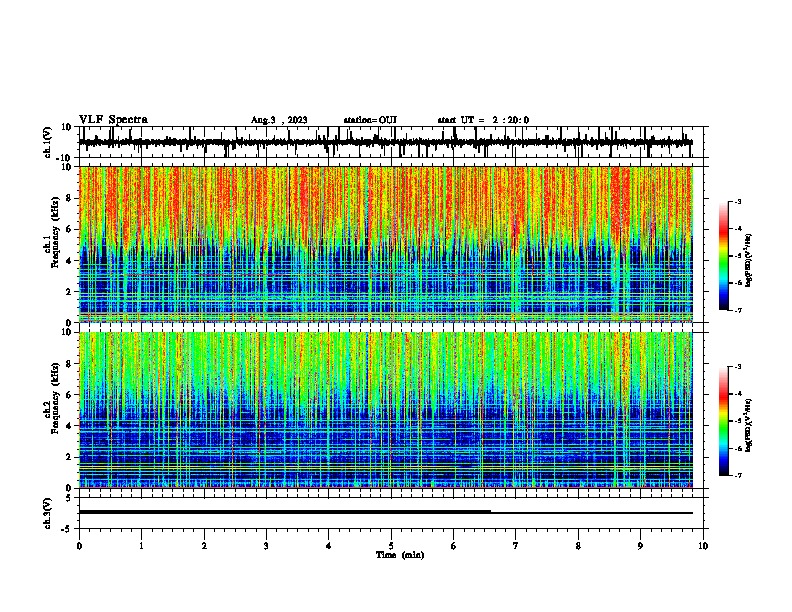This screenshot has height=612, width=792.
Task: Click the '-7' label on ch.1 colorbar
Action: tap(738, 310)
